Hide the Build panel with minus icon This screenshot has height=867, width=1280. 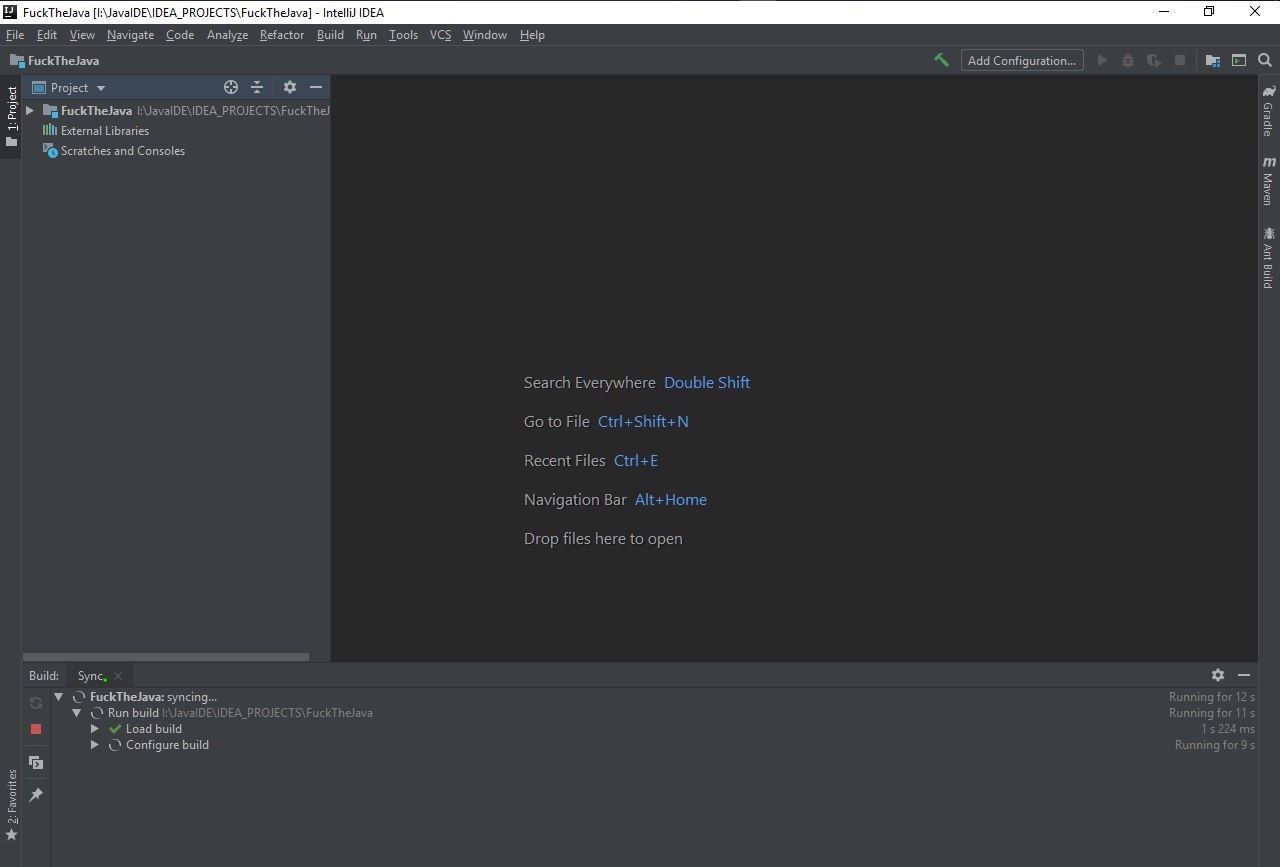(1244, 675)
